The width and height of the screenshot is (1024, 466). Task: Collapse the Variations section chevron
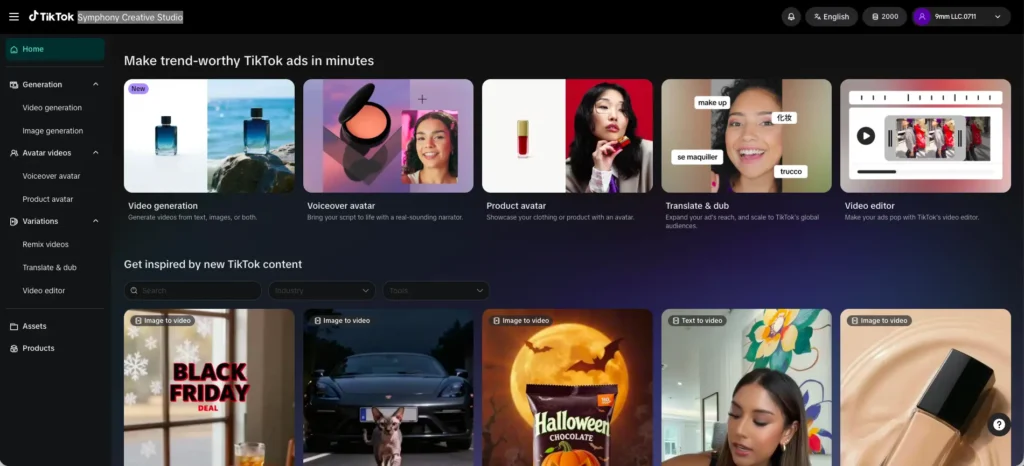95,221
